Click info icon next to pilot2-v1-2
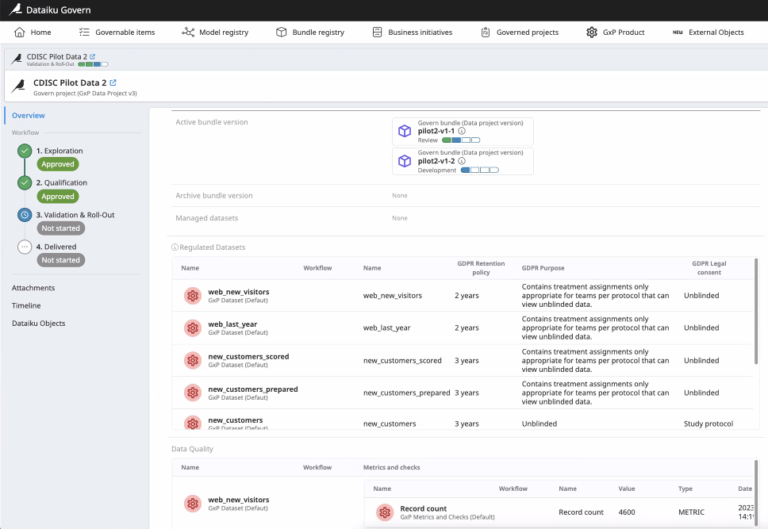Screen dimensions: 768x529 point(461,161)
